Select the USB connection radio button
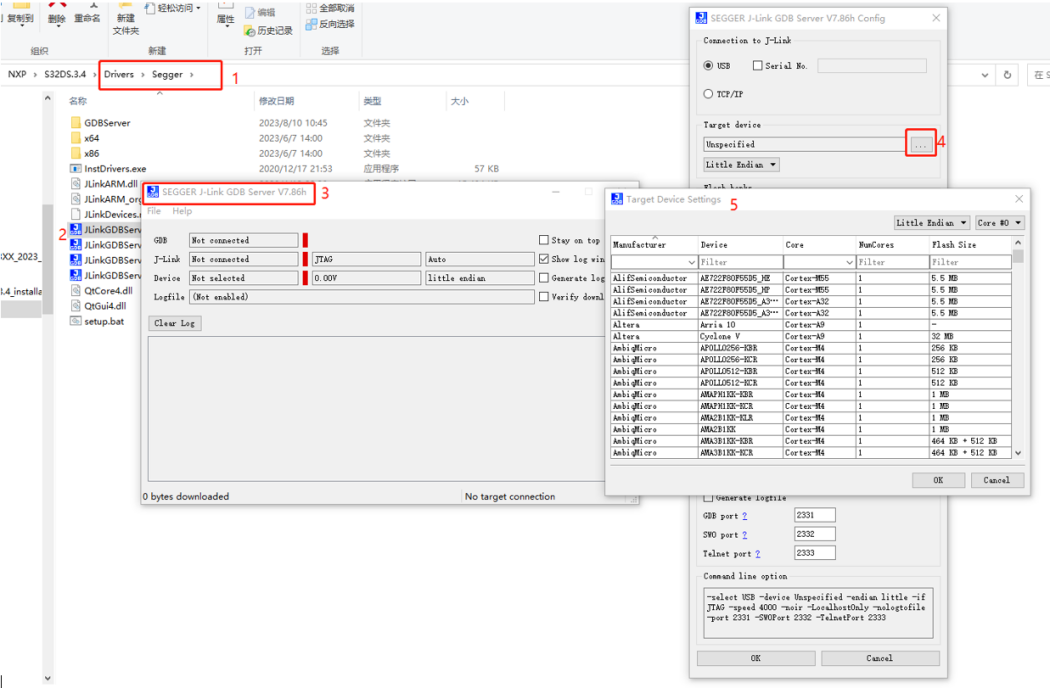 coord(709,66)
